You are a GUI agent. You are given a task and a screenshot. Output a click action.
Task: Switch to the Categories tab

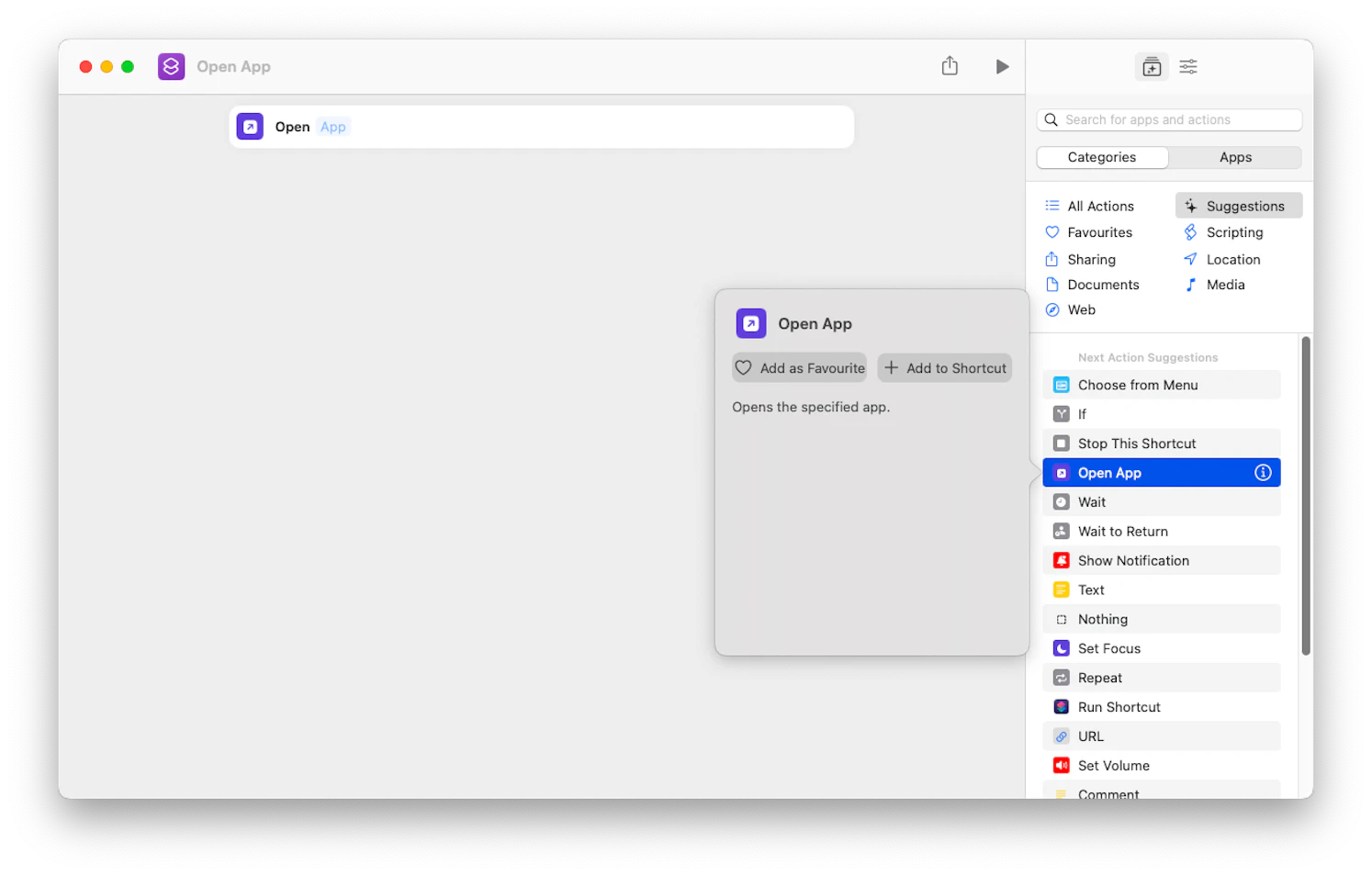(1102, 157)
